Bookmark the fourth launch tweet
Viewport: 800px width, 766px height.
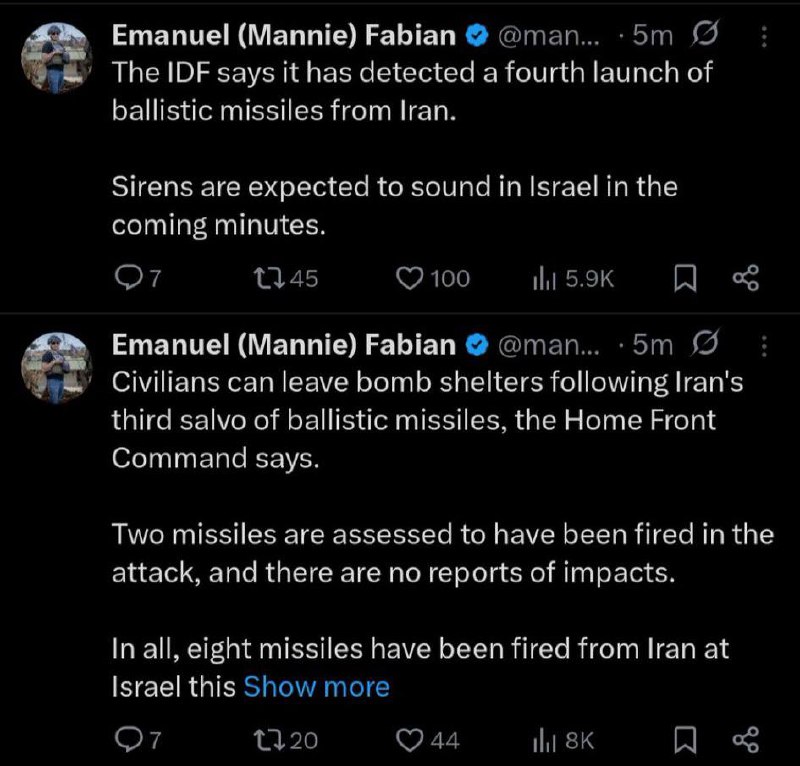point(684,279)
